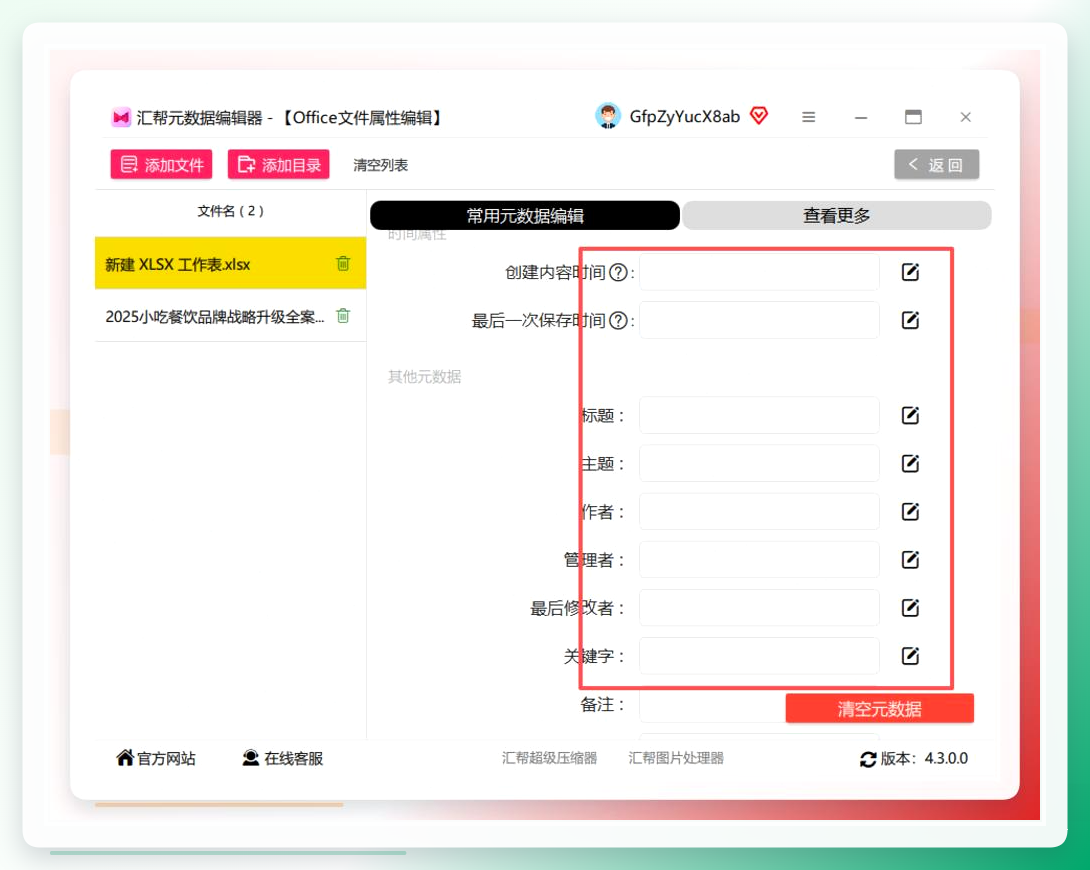Click edit icon beside 标题 field
The image size is (1090, 870).
(910, 415)
